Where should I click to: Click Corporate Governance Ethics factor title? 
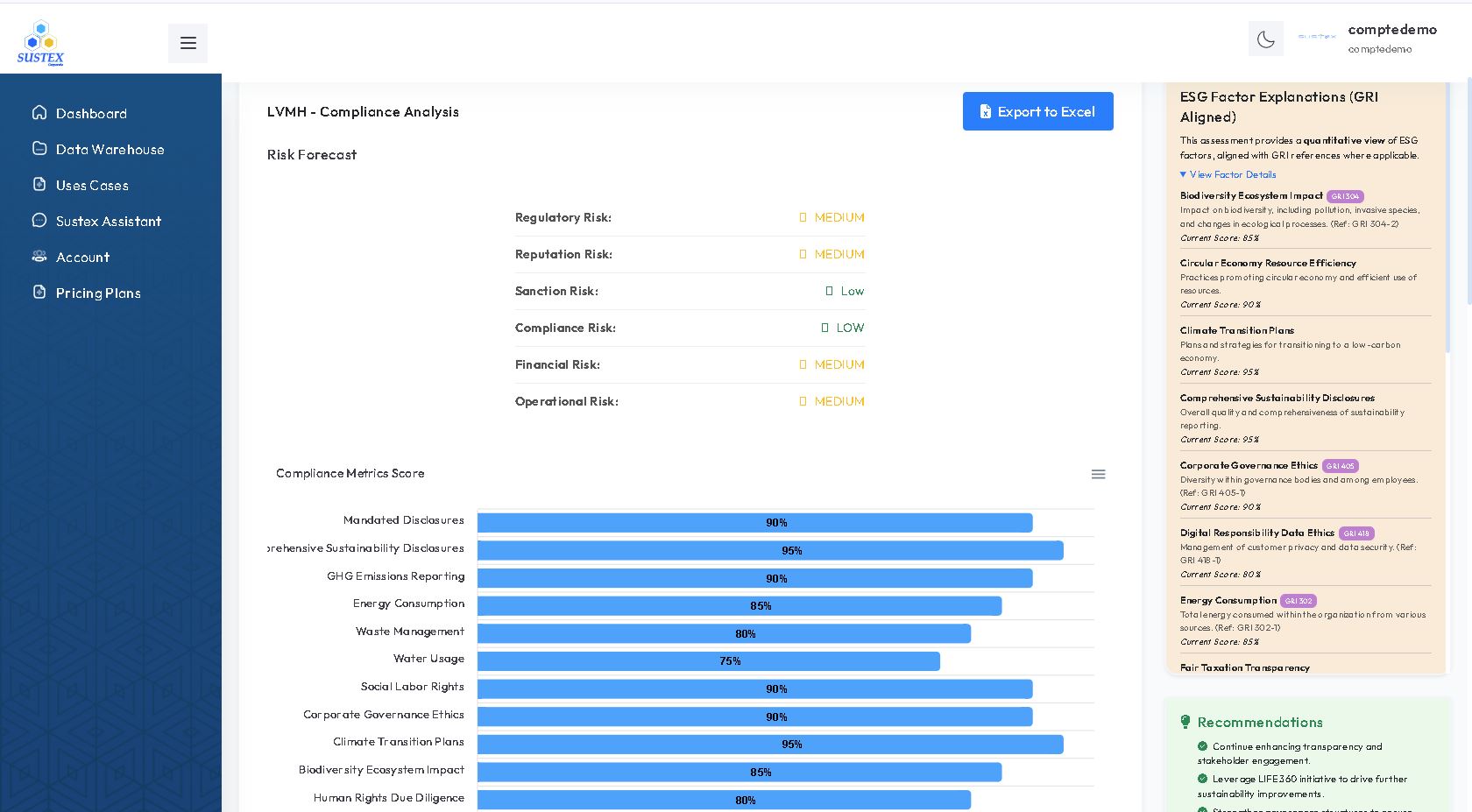[1249, 466]
